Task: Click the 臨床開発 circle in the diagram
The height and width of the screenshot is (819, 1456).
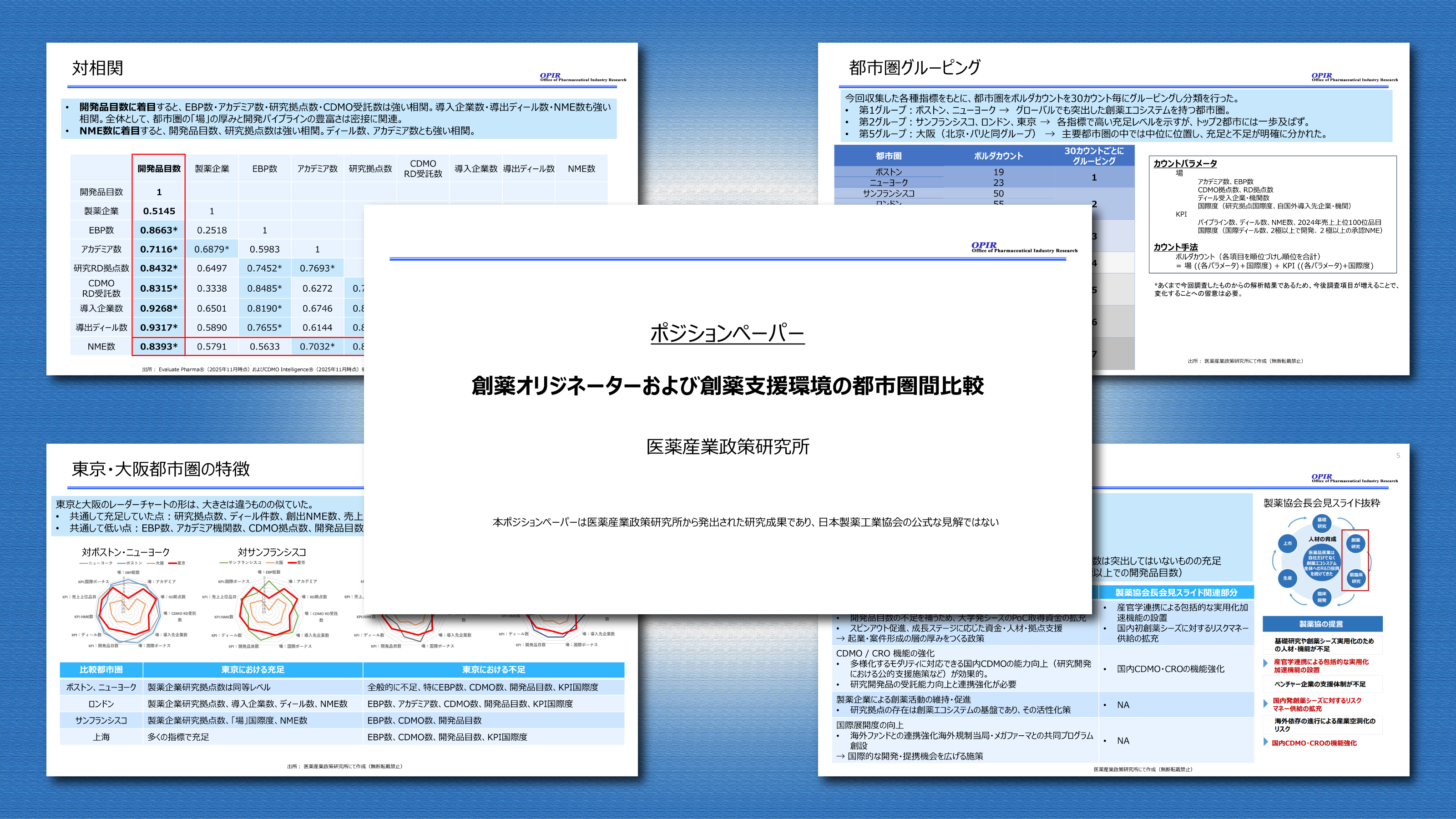Action: (1321, 597)
